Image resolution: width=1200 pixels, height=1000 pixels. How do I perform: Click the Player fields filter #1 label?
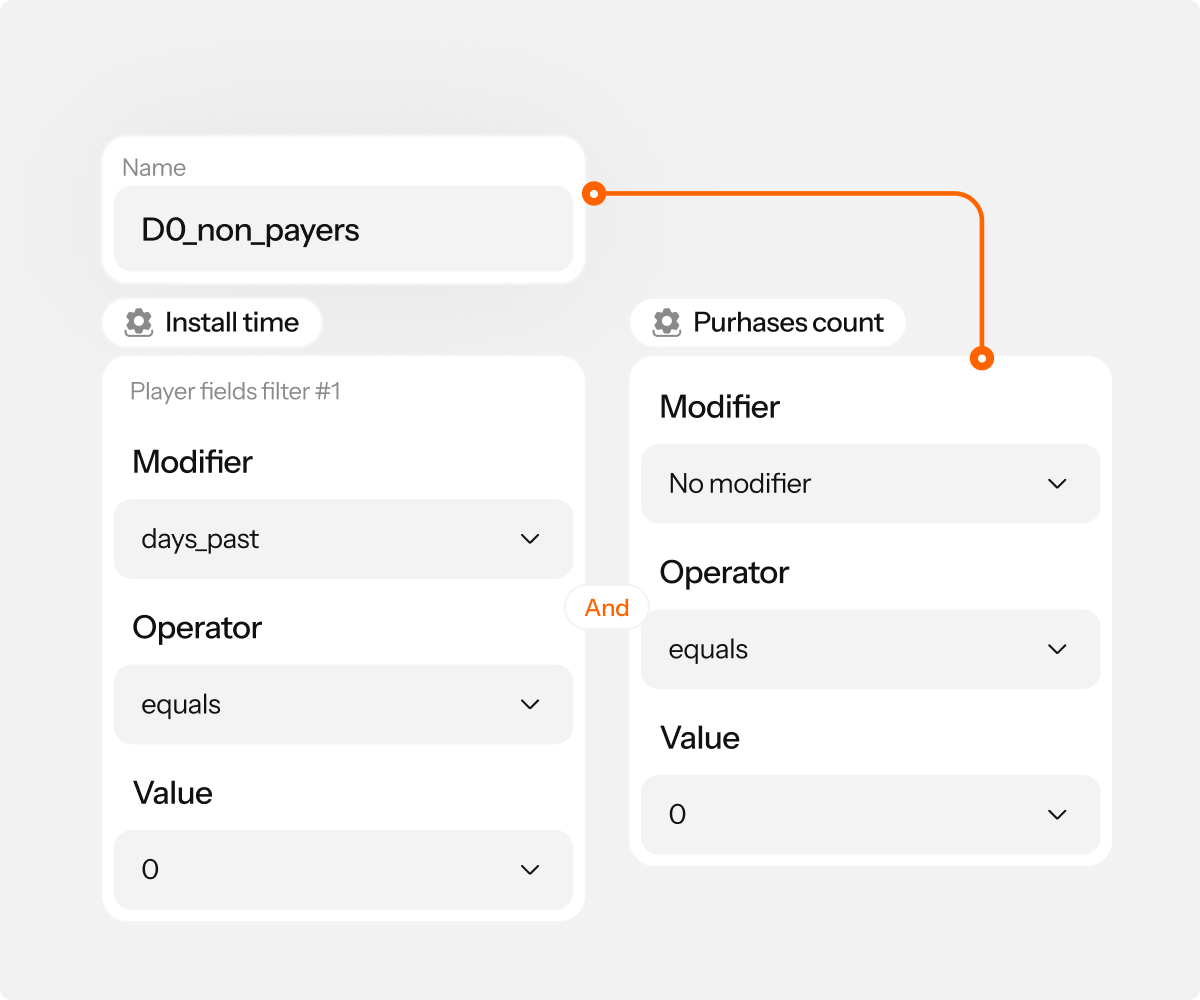[236, 391]
